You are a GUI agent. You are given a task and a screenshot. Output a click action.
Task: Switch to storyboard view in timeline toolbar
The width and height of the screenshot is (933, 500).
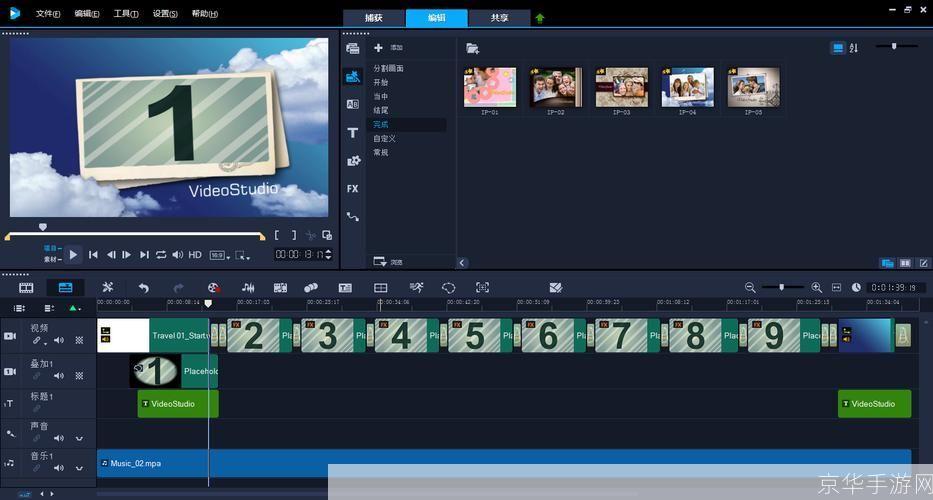21,287
